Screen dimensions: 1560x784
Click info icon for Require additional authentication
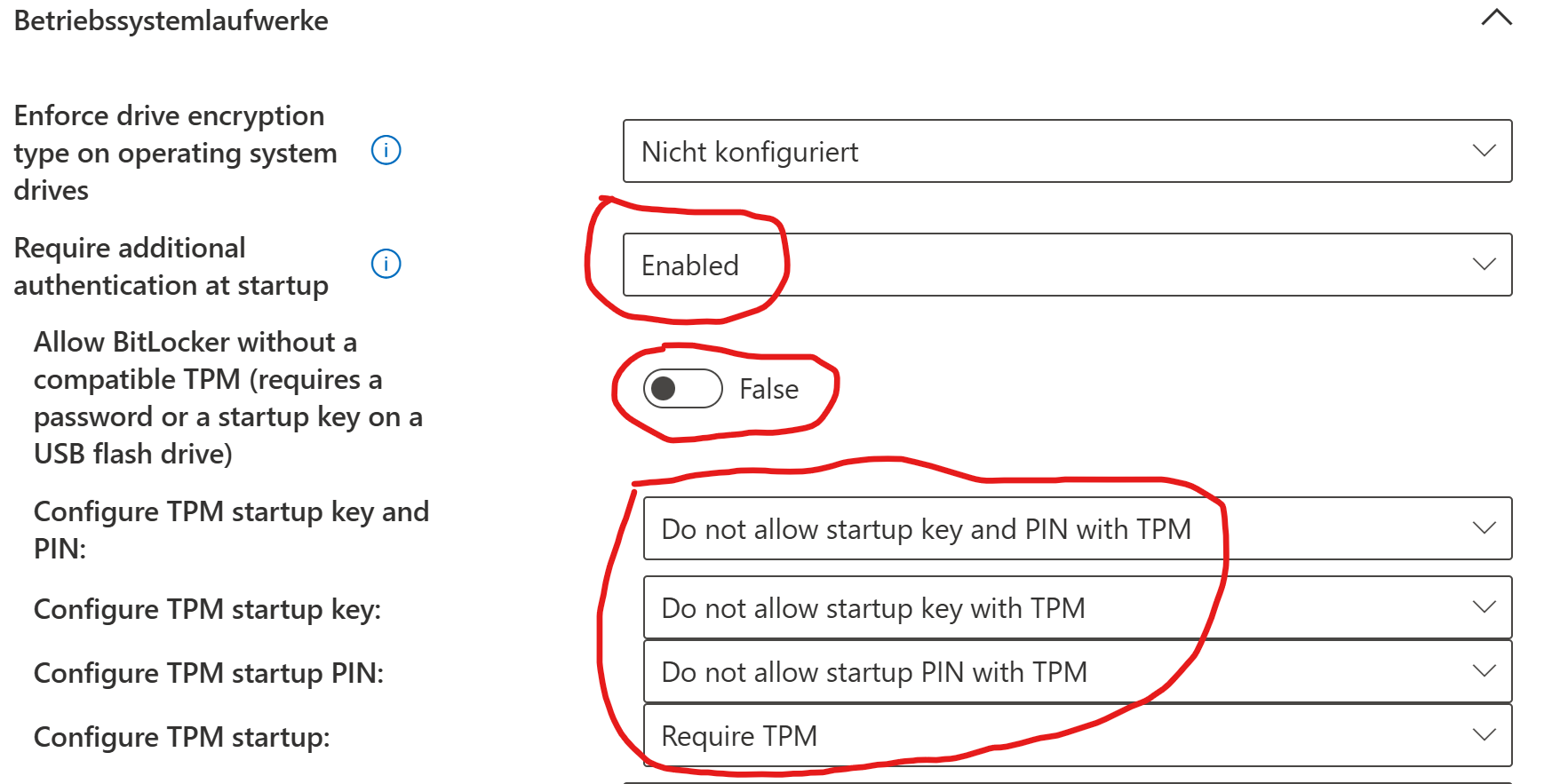click(x=386, y=264)
